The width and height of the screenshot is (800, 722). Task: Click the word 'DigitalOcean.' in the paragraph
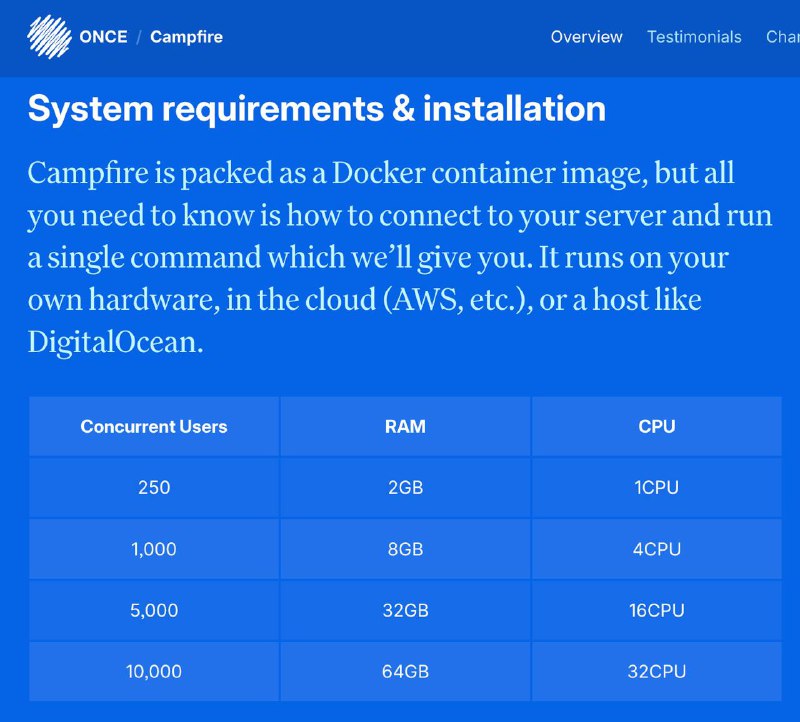pos(116,342)
